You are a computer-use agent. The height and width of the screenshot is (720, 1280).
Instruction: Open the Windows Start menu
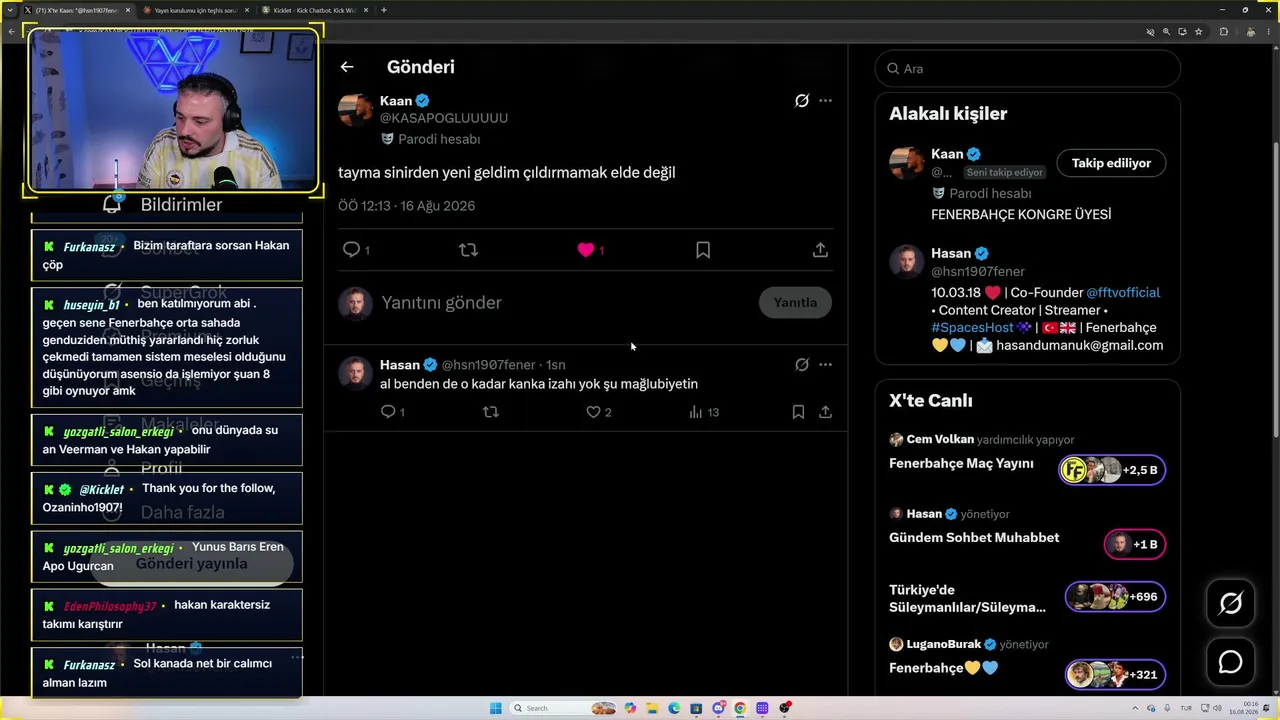[495, 708]
